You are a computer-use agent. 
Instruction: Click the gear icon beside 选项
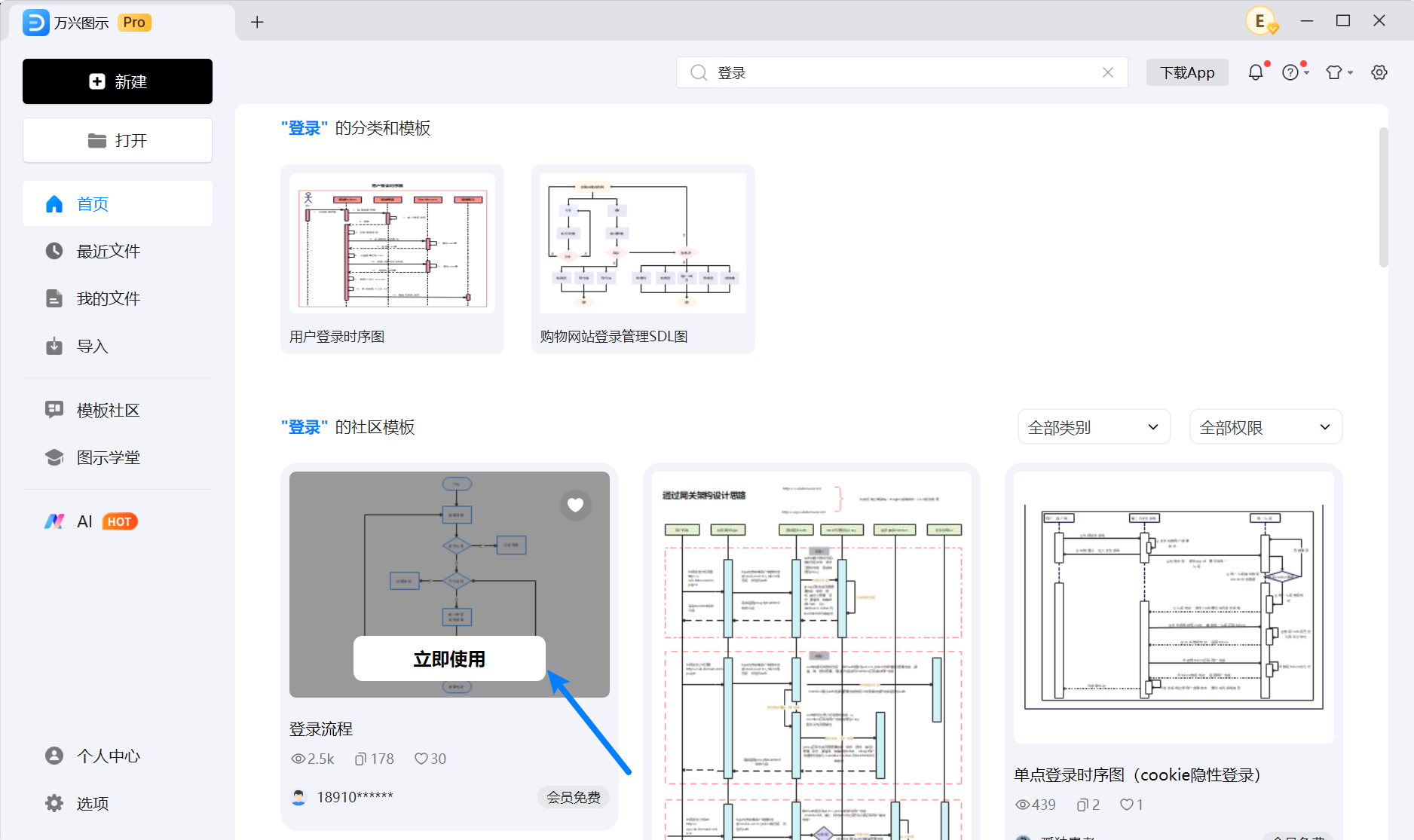click(x=54, y=803)
